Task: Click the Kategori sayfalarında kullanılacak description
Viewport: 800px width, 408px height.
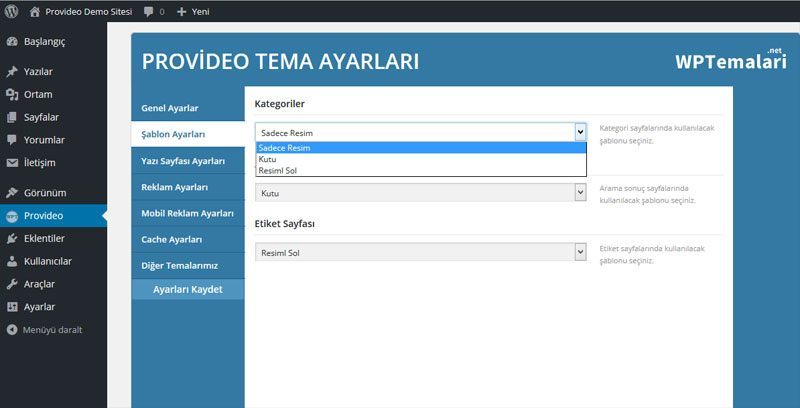Action: [x=657, y=134]
